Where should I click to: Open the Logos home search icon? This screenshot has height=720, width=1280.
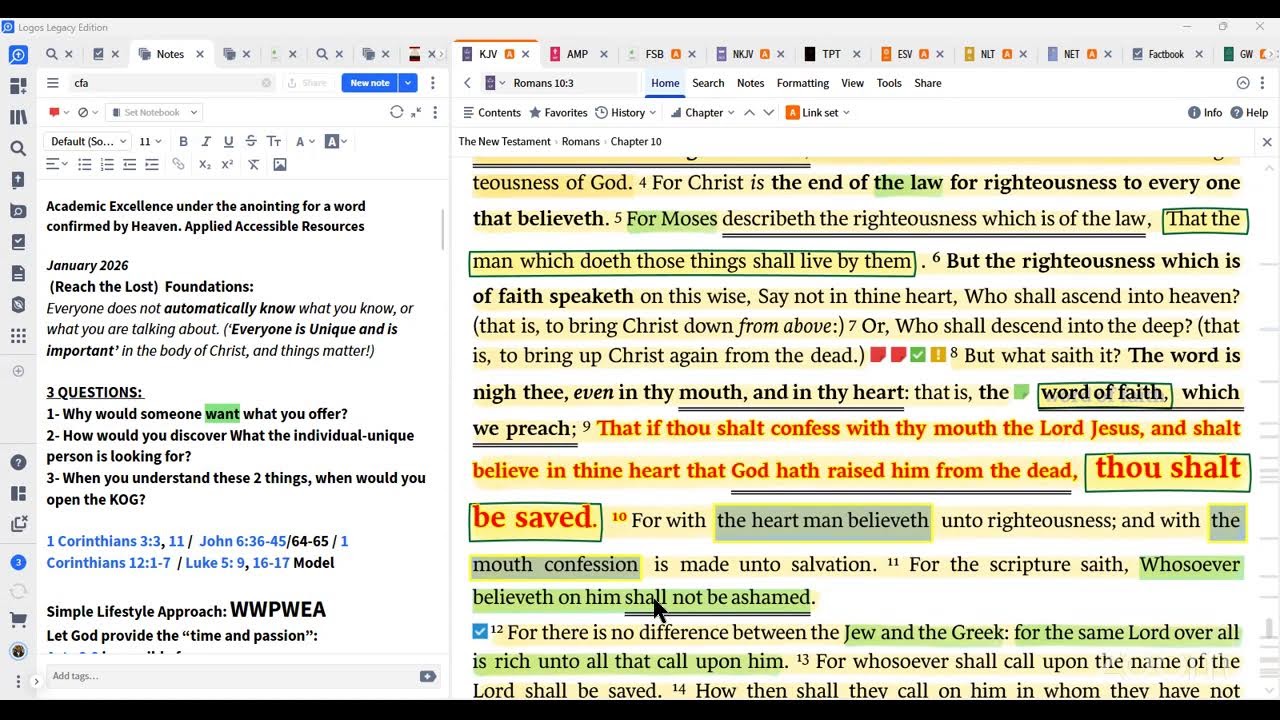(18, 55)
